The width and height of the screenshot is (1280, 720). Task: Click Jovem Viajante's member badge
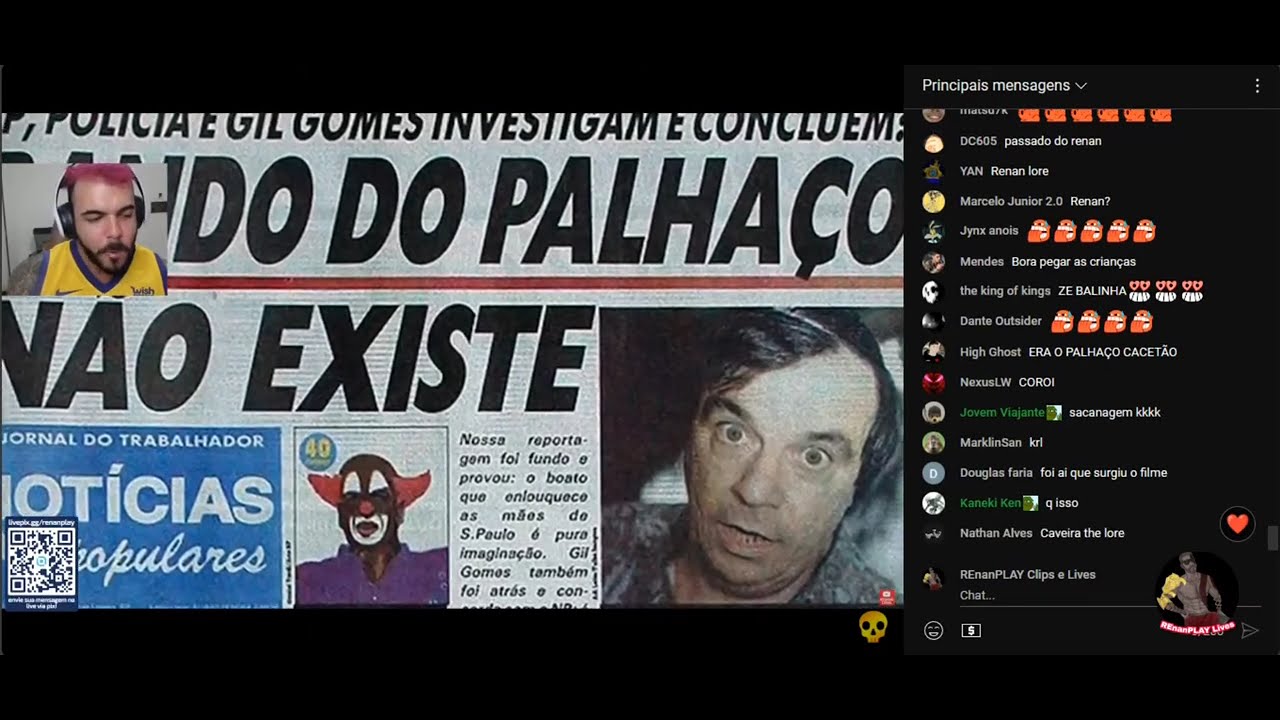click(1054, 412)
